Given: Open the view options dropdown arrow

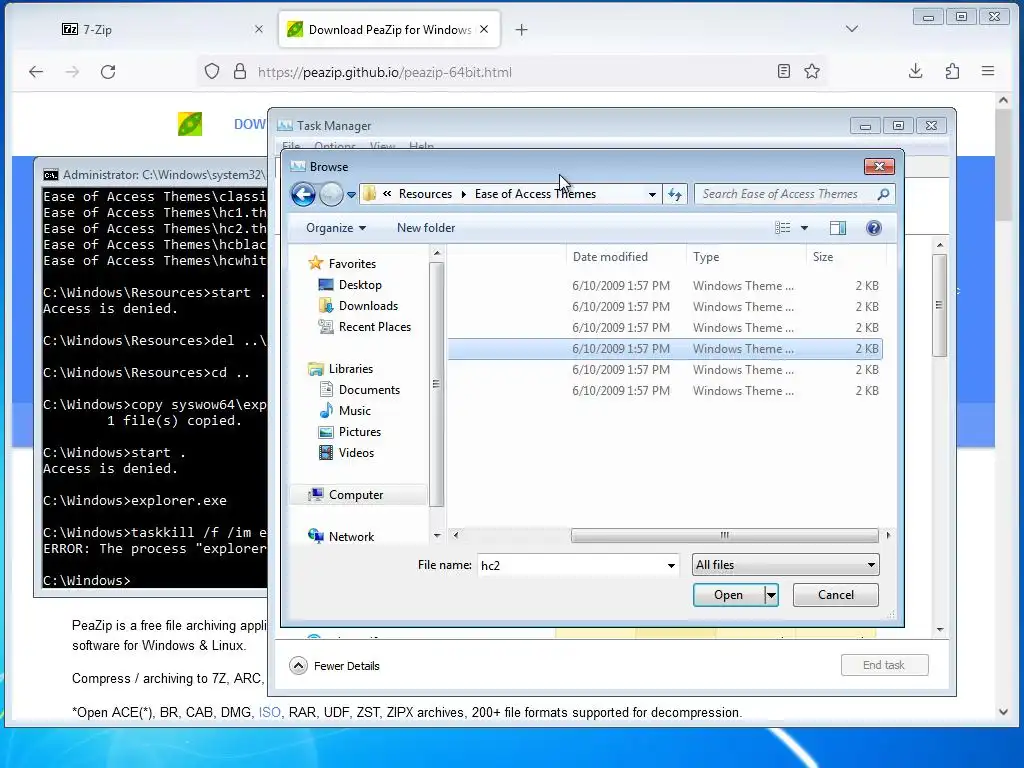Looking at the screenshot, I should pyautogui.click(x=805, y=228).
